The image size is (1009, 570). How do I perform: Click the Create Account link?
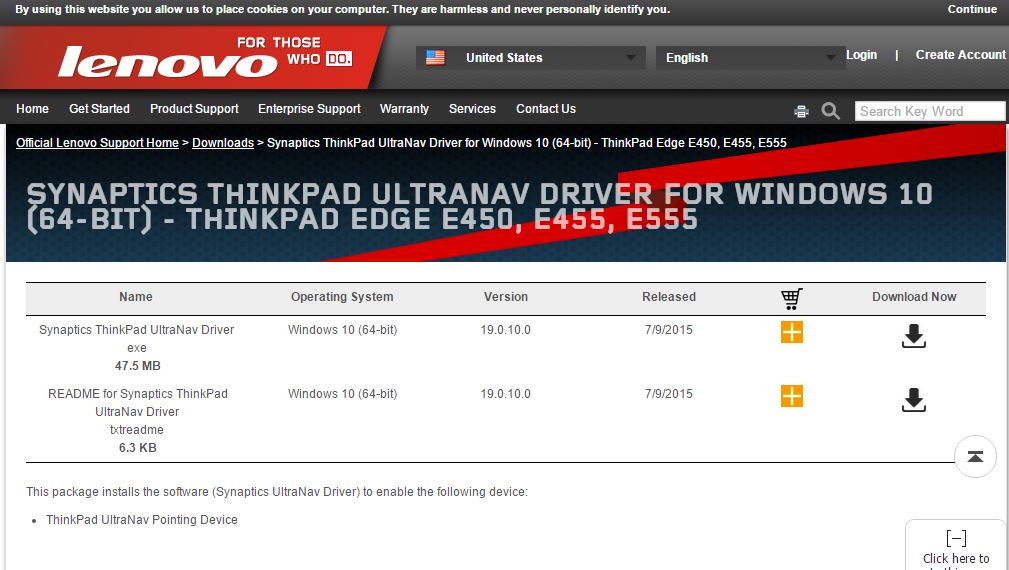coord(960,55)
